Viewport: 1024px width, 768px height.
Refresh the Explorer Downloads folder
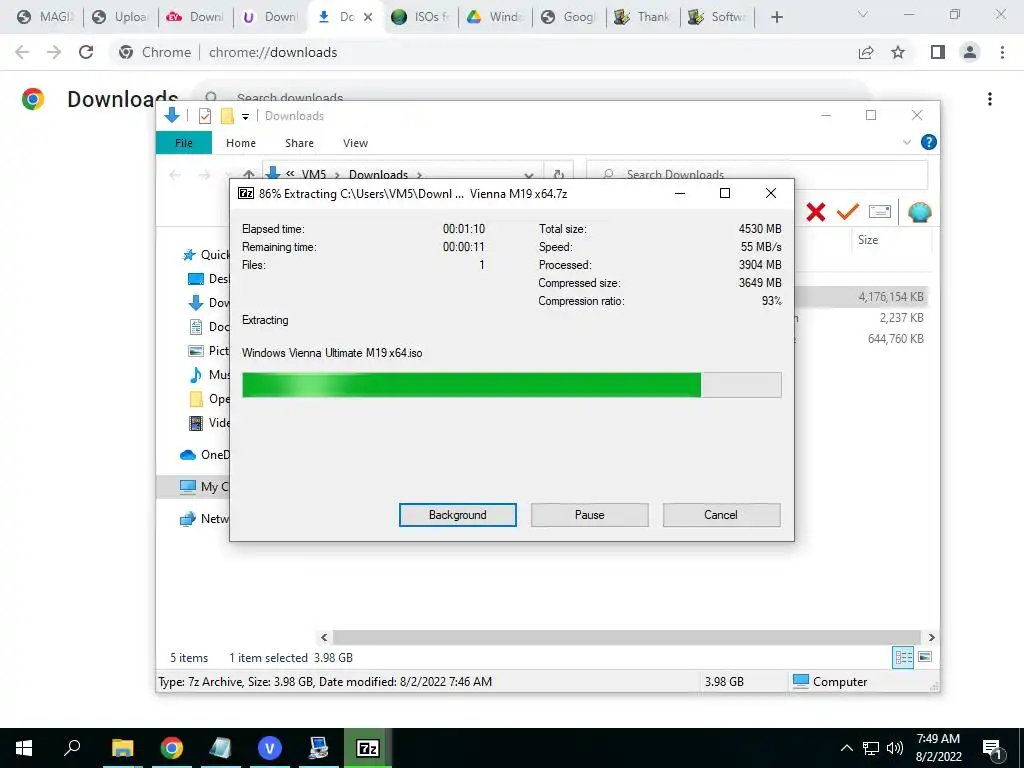[558, 174]
